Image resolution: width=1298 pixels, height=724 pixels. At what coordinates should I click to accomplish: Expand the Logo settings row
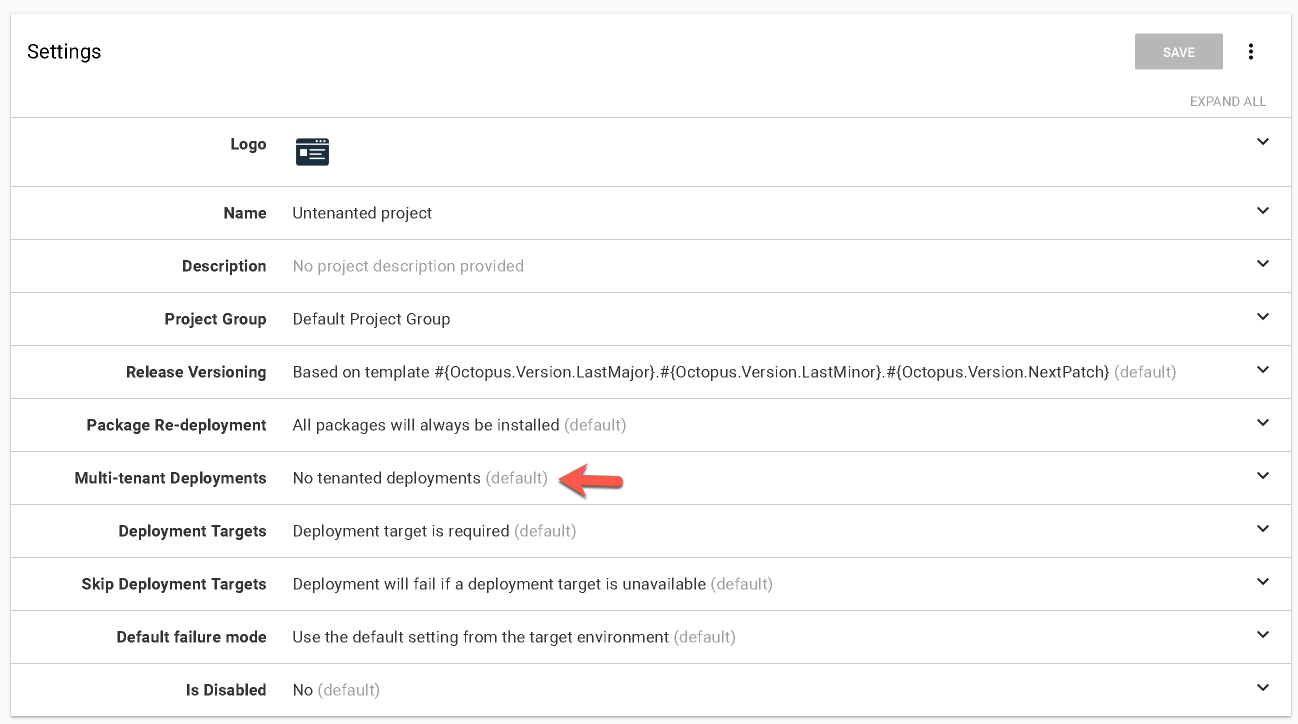coord(1262,142)
